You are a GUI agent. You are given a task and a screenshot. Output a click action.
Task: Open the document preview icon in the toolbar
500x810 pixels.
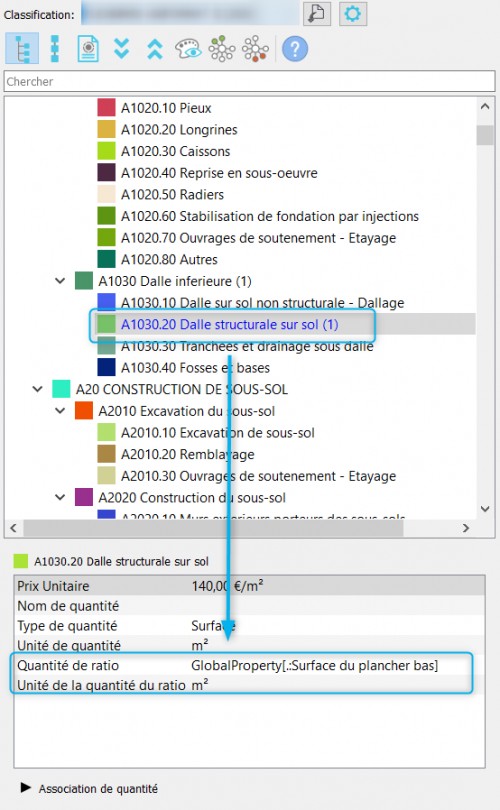[x=88, y=49]
